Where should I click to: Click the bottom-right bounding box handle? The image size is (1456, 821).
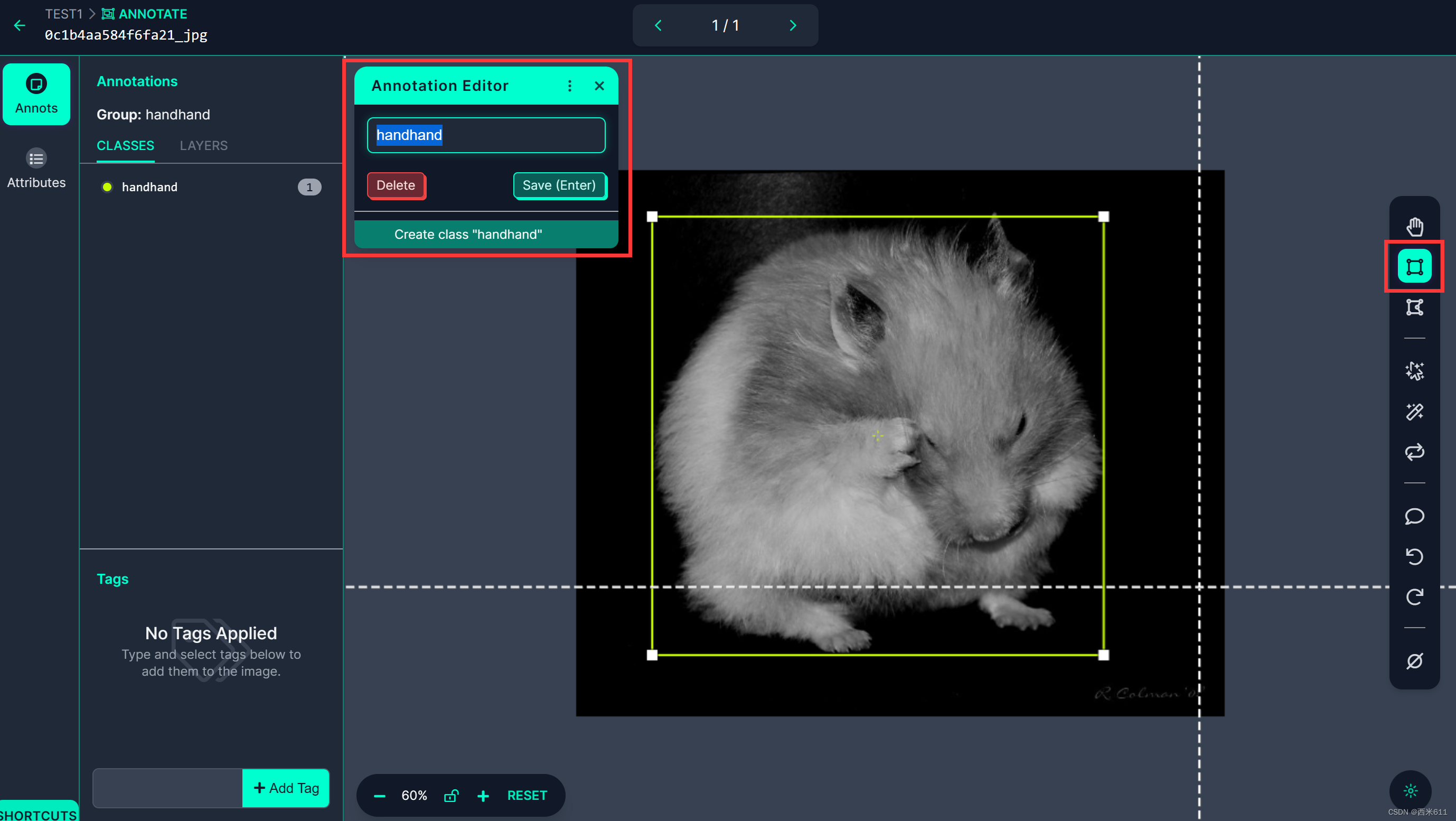(1103, 655)
